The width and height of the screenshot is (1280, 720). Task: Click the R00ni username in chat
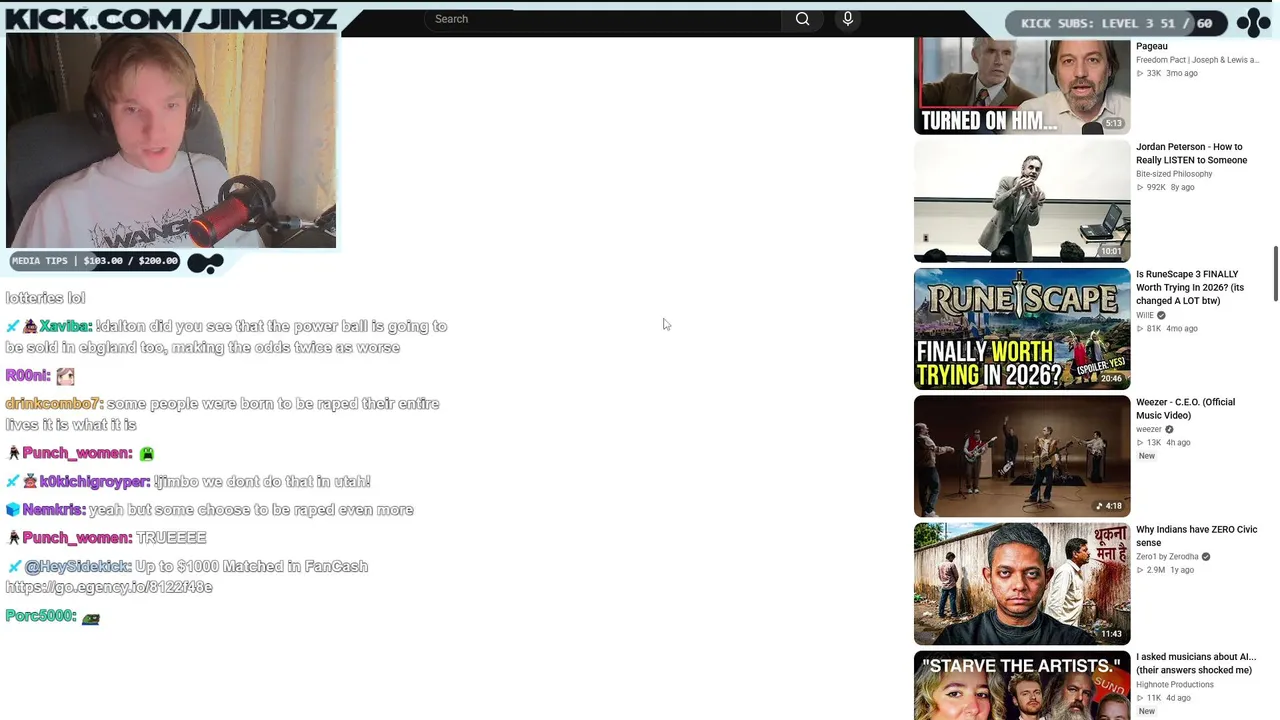(28, 376)
